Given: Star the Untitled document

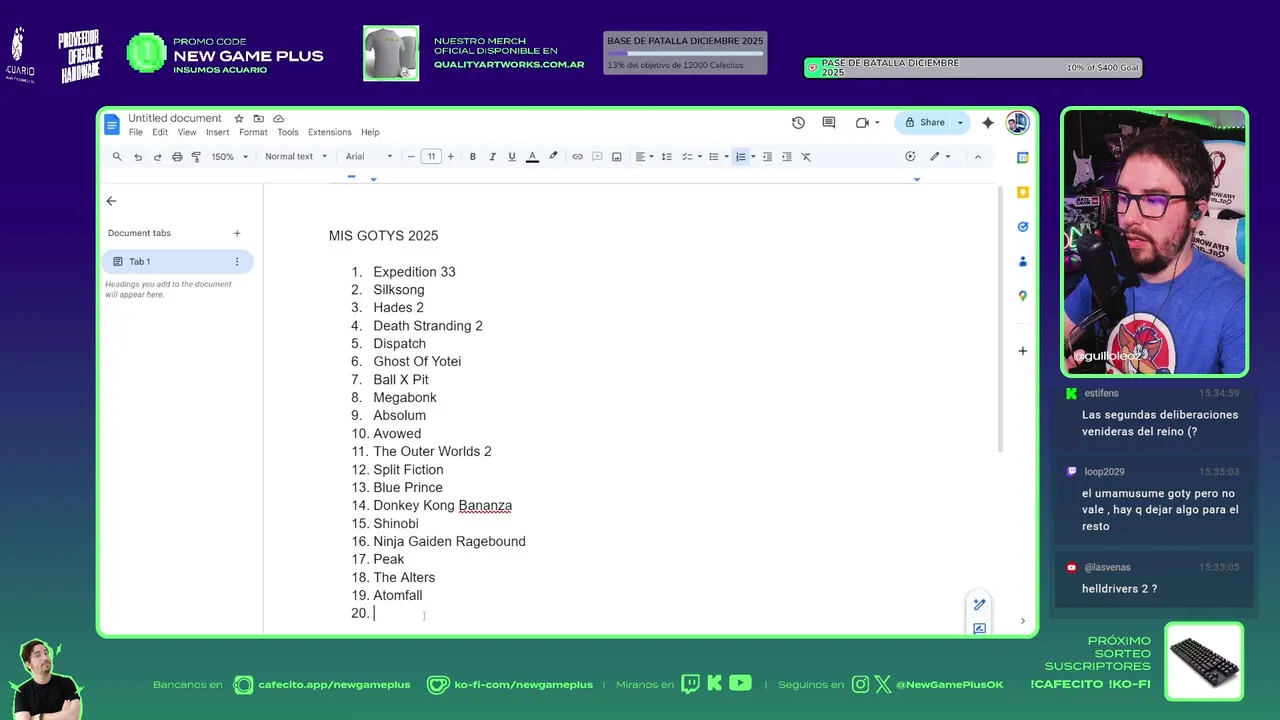Looking at the screenshot, I should [x=239, y=118].
